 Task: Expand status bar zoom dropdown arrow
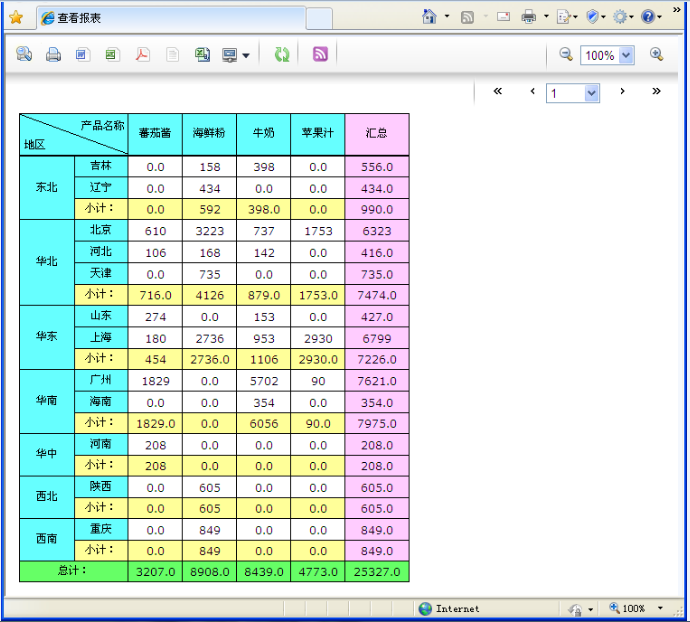tap(660, 608)
